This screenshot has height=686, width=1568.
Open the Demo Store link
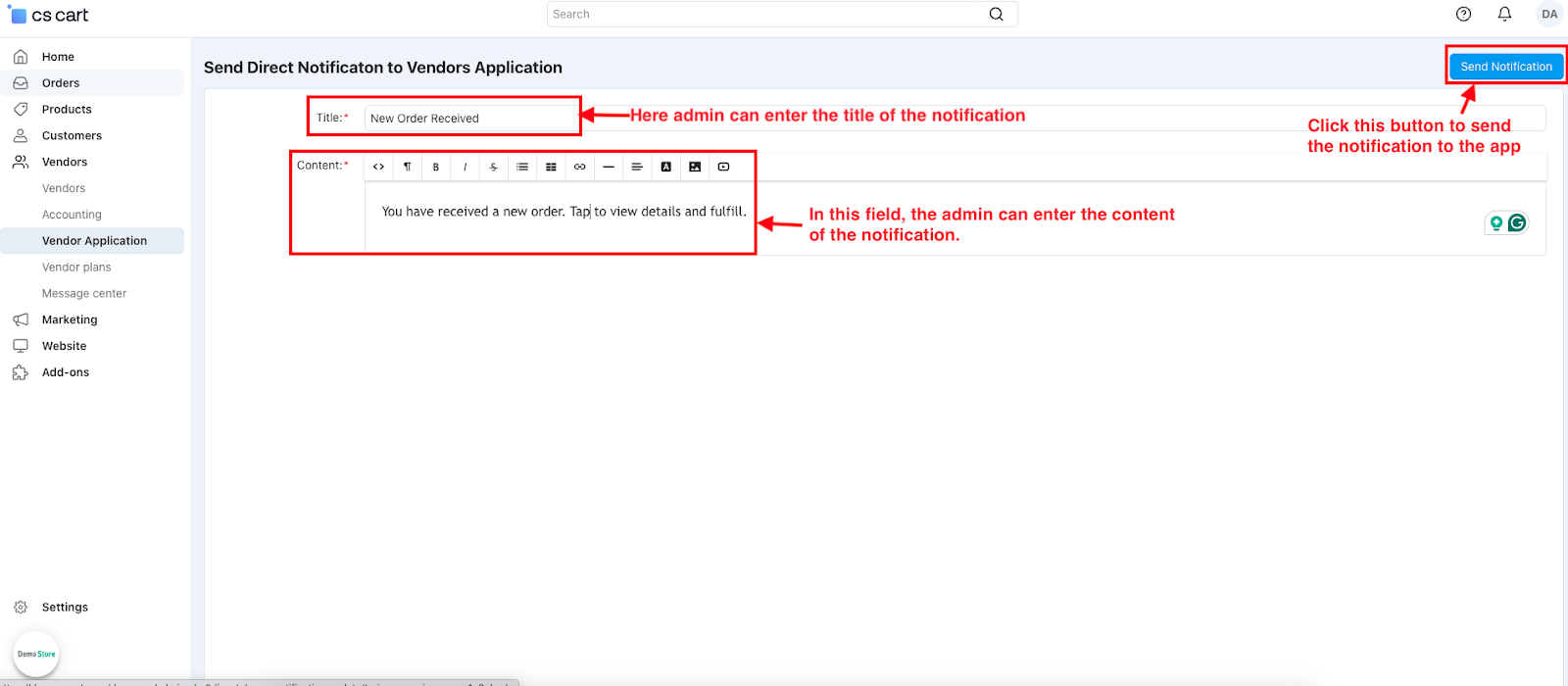(x=36, y=654)
